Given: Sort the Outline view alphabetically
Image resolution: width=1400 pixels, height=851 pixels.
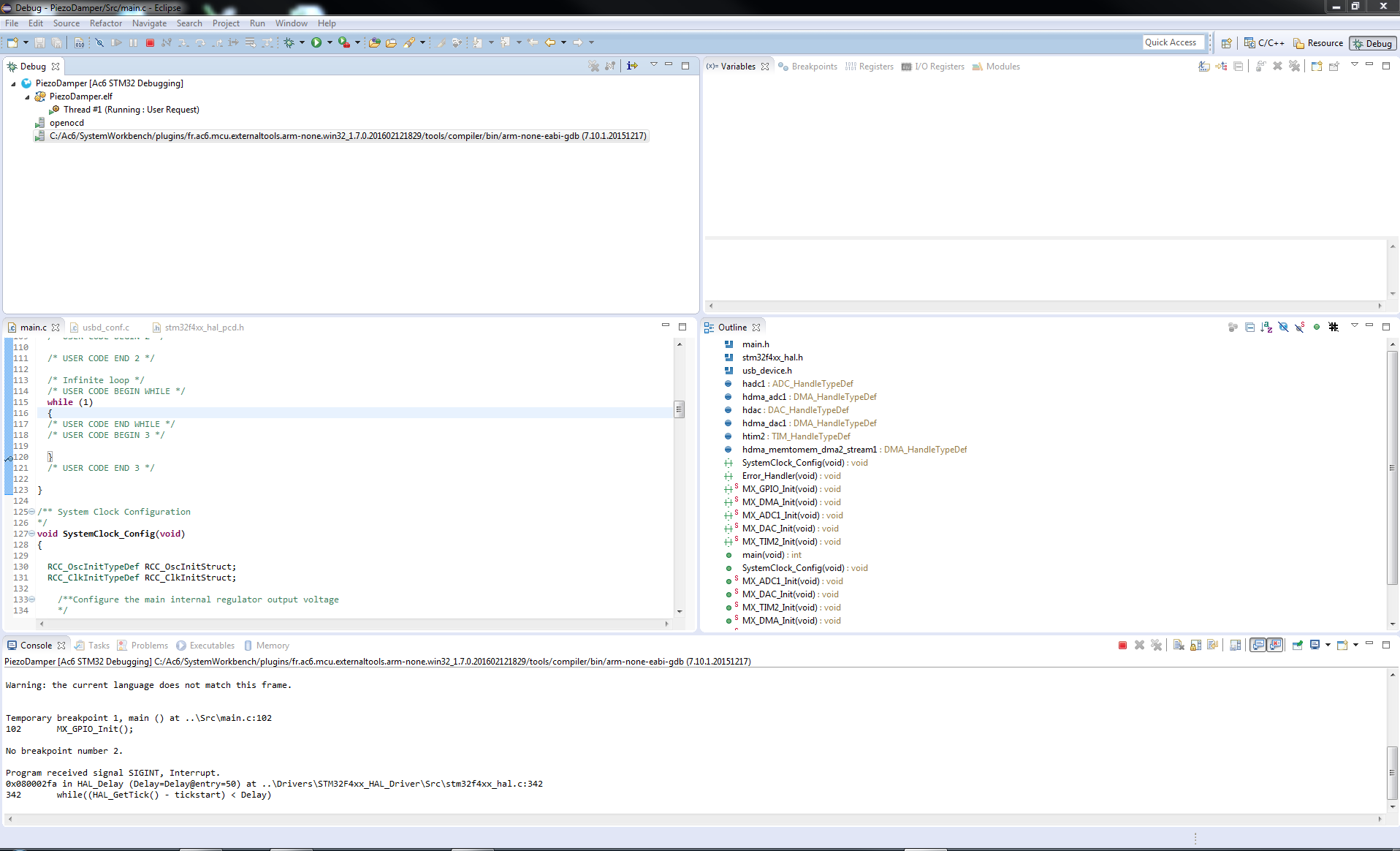Looking at the screenshot, I should [x=1266, y=328].
